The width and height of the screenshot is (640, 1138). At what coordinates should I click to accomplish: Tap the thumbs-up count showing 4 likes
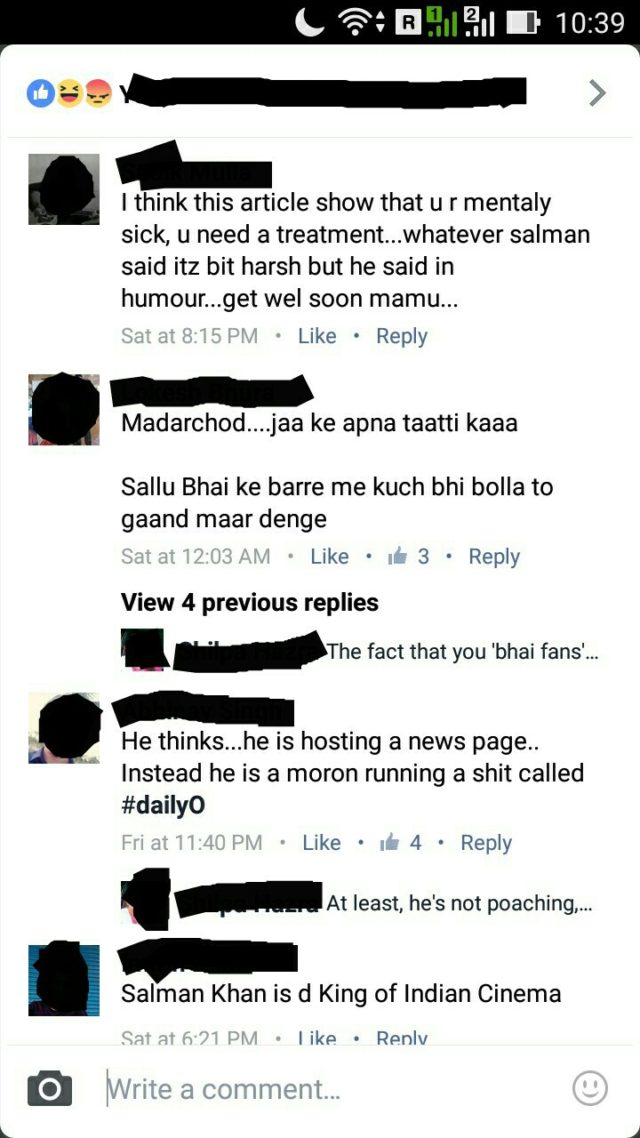pyautogui.click(x=401, y=843)
